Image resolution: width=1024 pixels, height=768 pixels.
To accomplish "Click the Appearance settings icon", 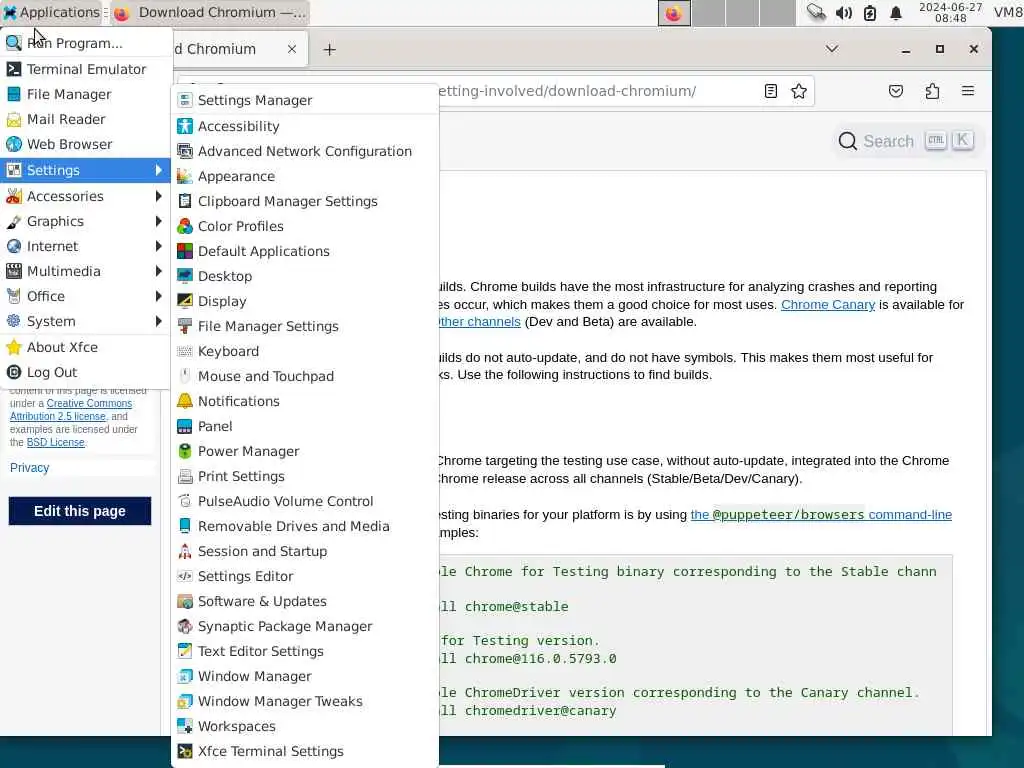I will [x=185, y=176].
